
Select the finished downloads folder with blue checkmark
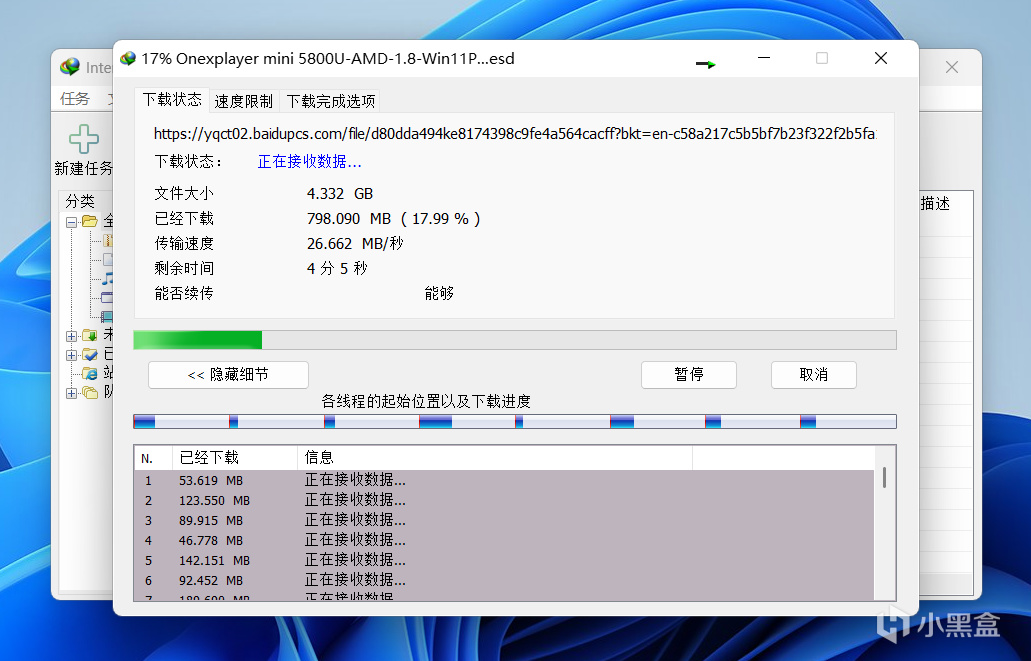[x=89, y=355]
